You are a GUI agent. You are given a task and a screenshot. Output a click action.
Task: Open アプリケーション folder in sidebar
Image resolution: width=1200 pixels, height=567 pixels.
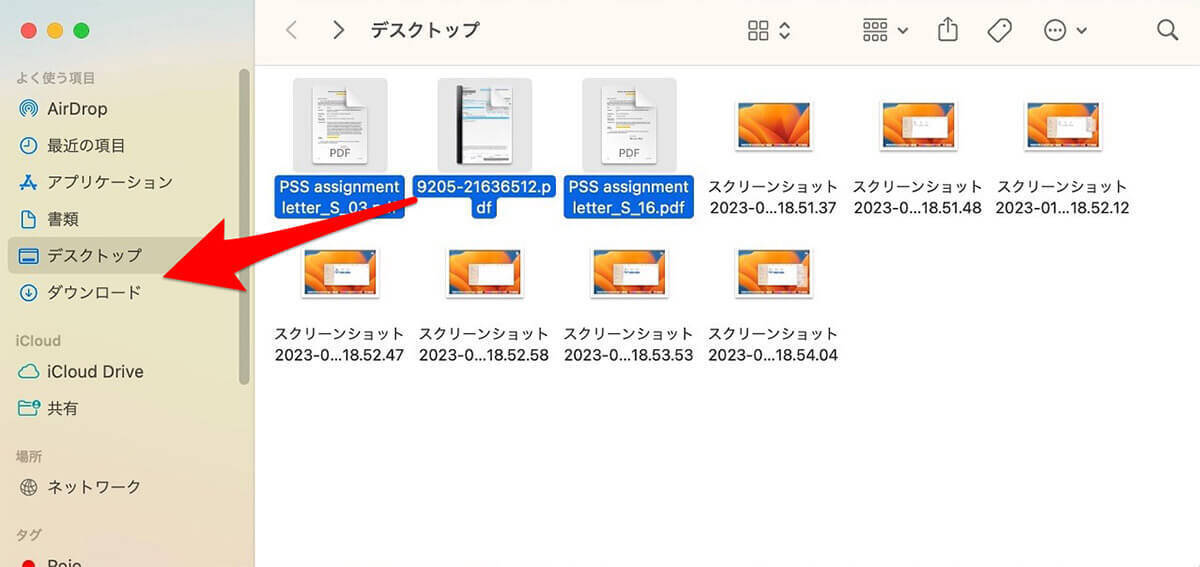(109, 183)
